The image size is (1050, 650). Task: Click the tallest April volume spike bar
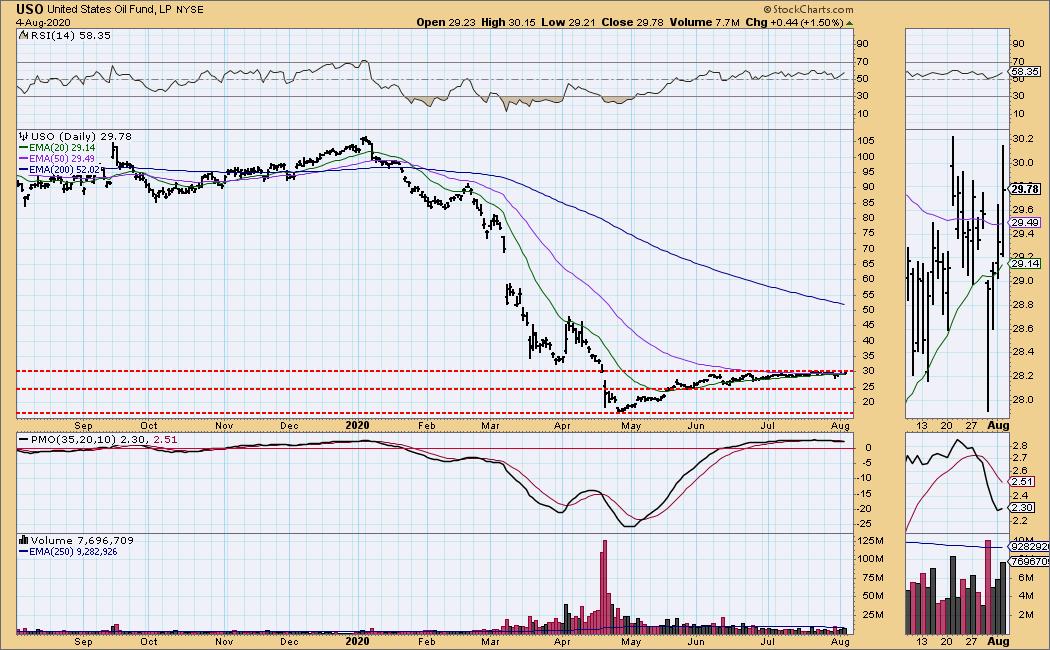[605, 587]
